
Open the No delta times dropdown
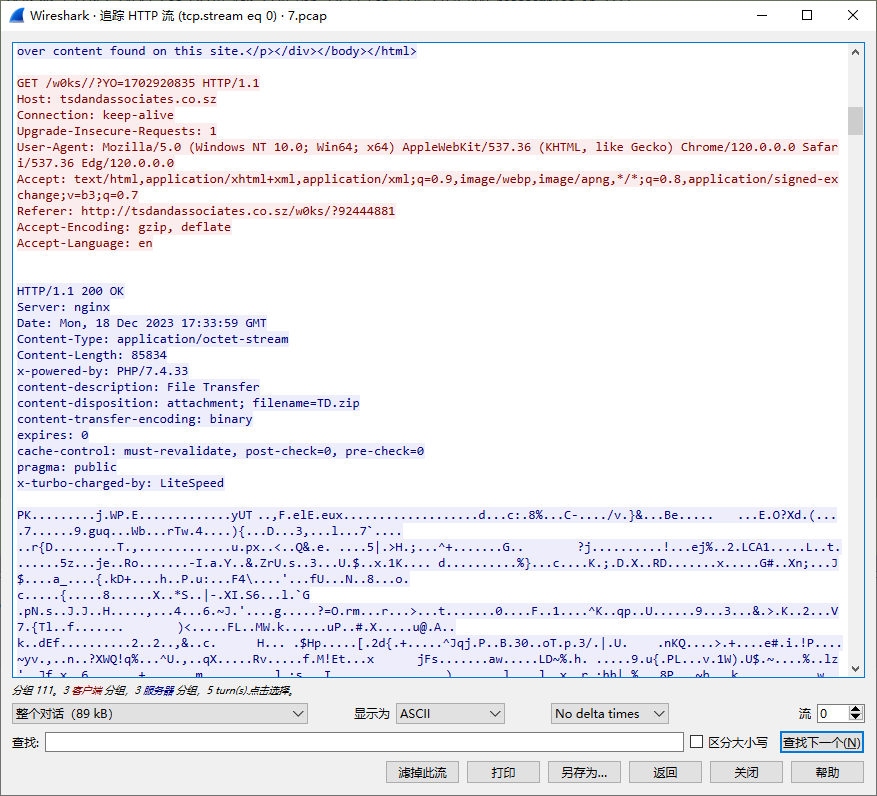click(610, 713)
